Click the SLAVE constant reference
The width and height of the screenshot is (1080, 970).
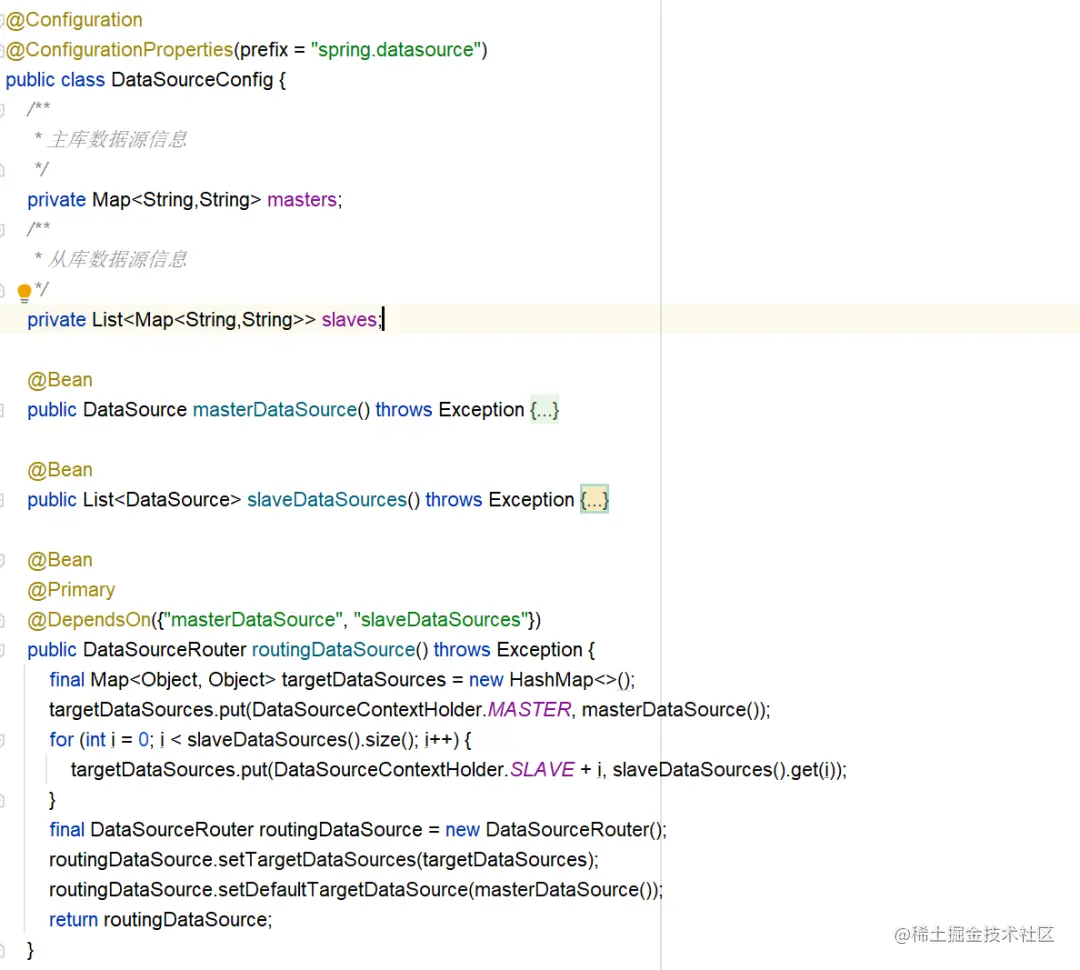pyautogui.click(x=542, y=770)
